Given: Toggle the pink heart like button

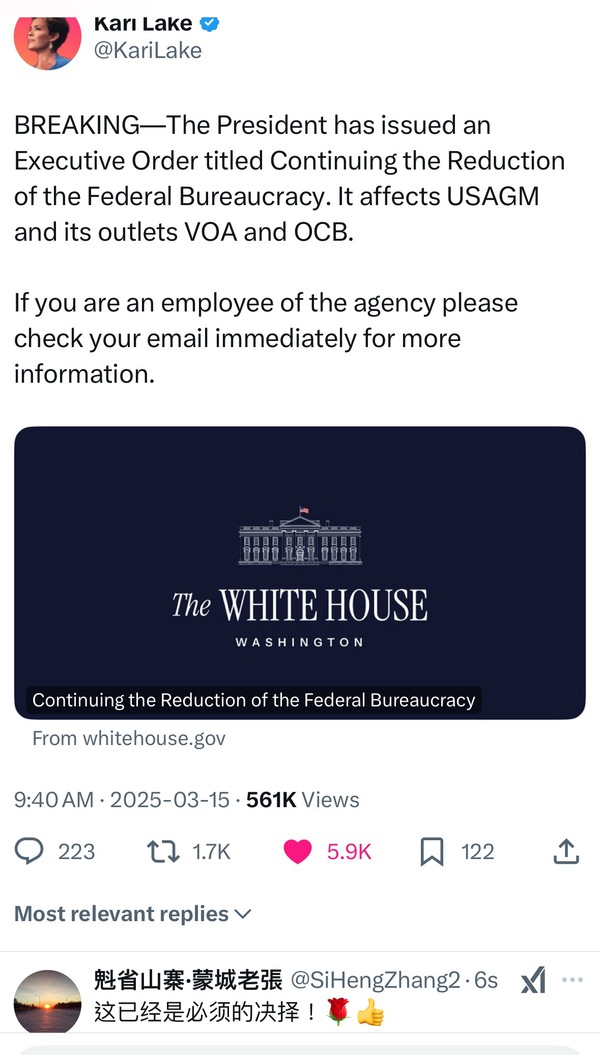Looking at the screenshot, I should [298, 851].
